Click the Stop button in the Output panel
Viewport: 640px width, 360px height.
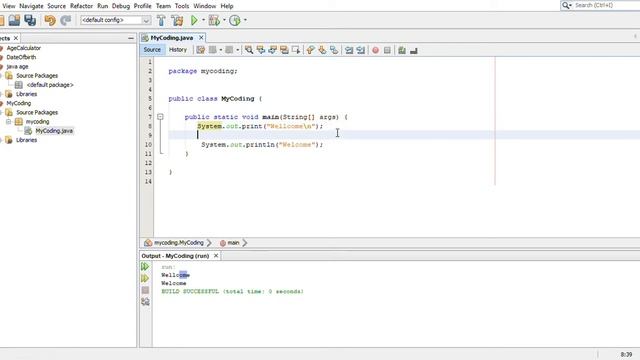[x=145, y=290]
